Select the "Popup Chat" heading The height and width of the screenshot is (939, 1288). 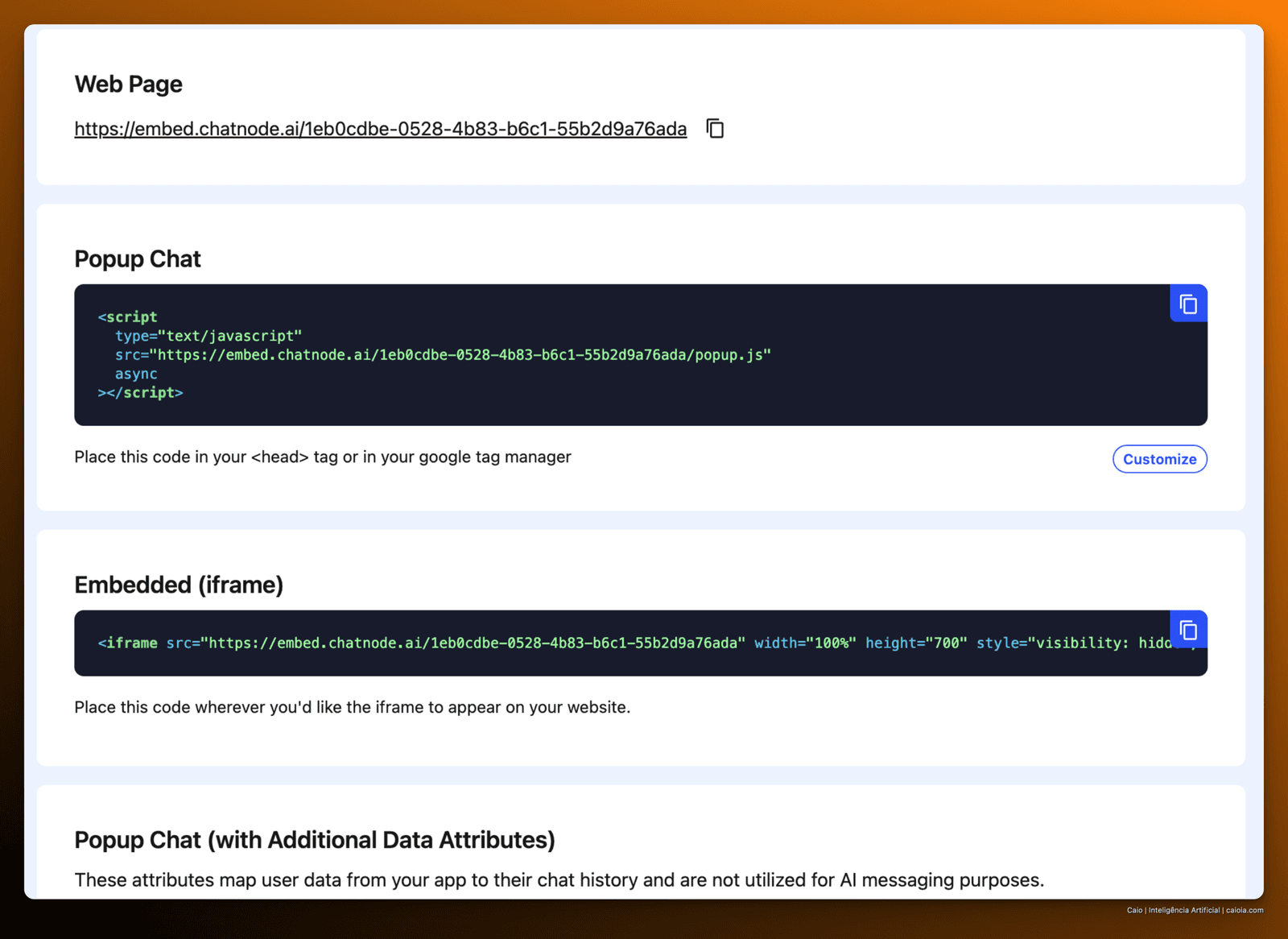pos(138,259)
